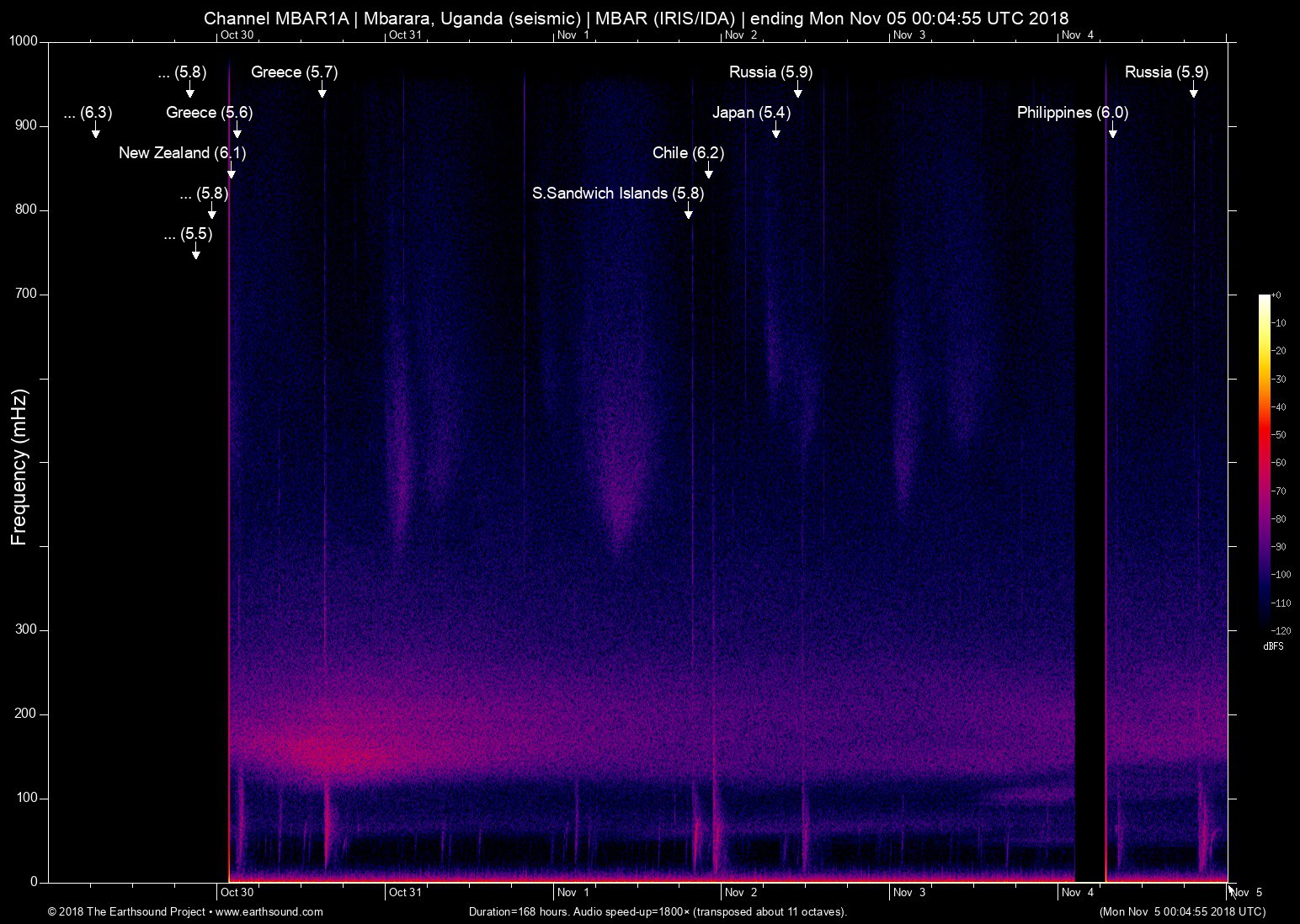
Task: Click the arrow below Chile (6.2) label
Action: (x=709, y=173)
